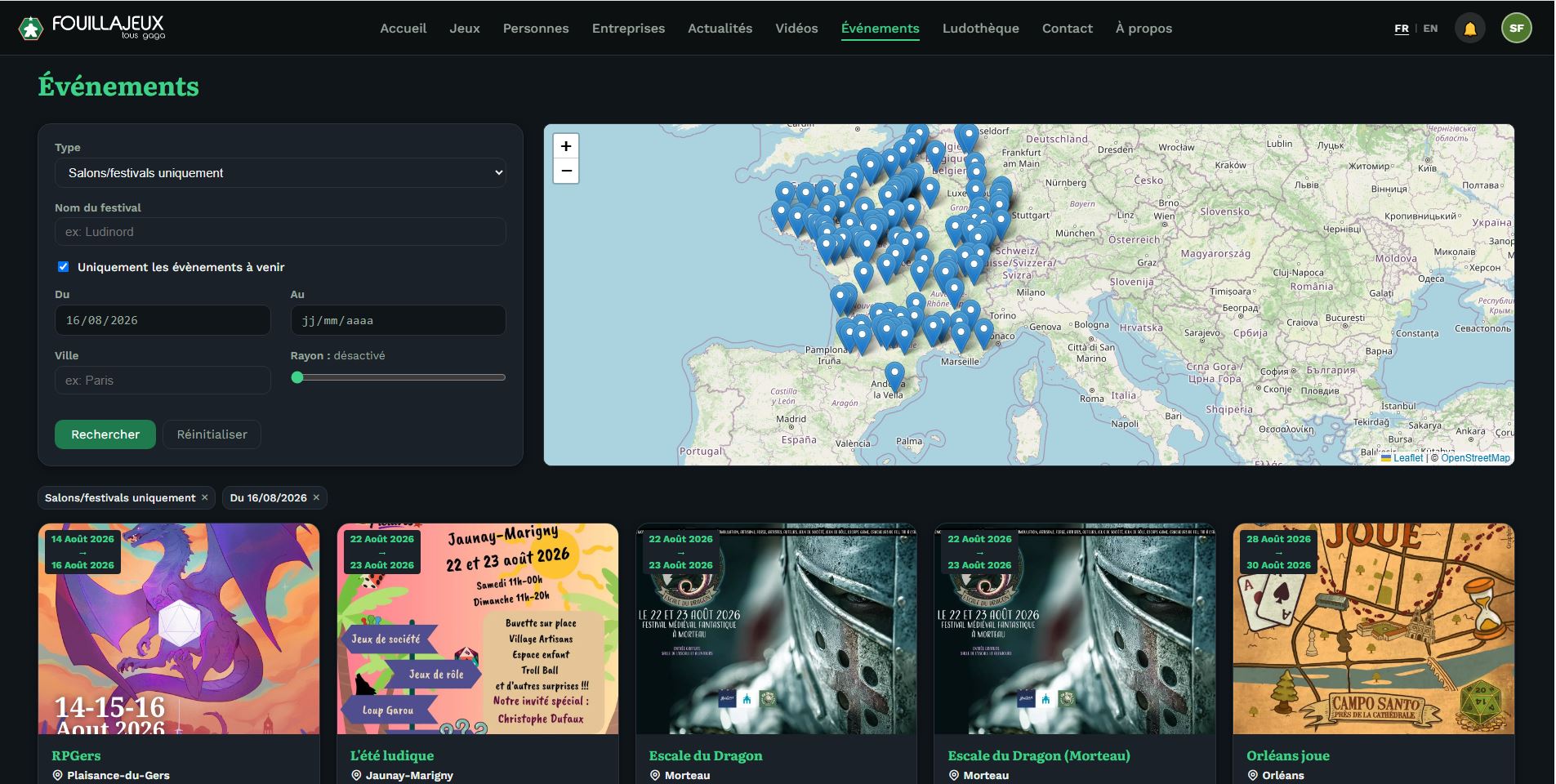Open the Type dropdown
Screen dimensions: 1556x784
point(280,173)
